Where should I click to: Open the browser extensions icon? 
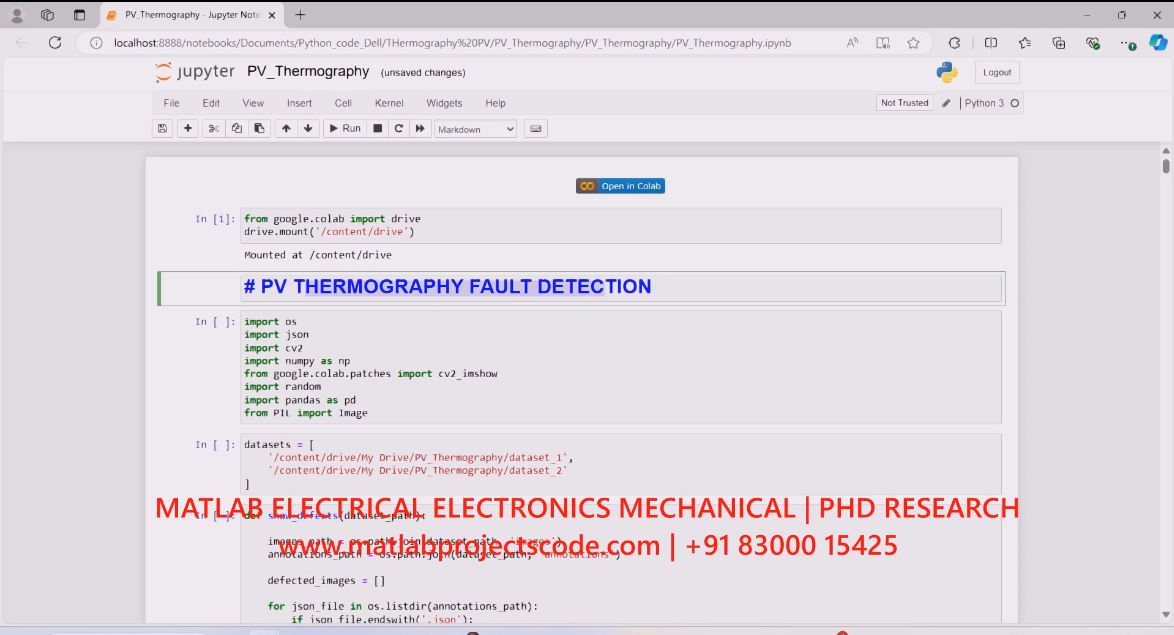(x=955, y=43)
